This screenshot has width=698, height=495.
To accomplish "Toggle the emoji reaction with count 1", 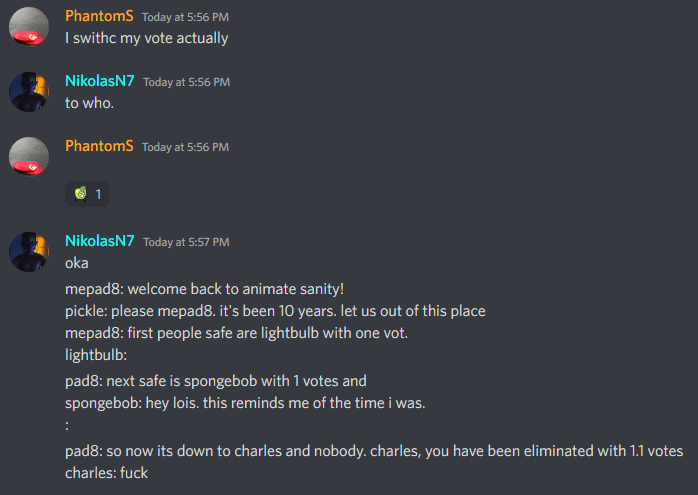I will [x=88, y=194].
